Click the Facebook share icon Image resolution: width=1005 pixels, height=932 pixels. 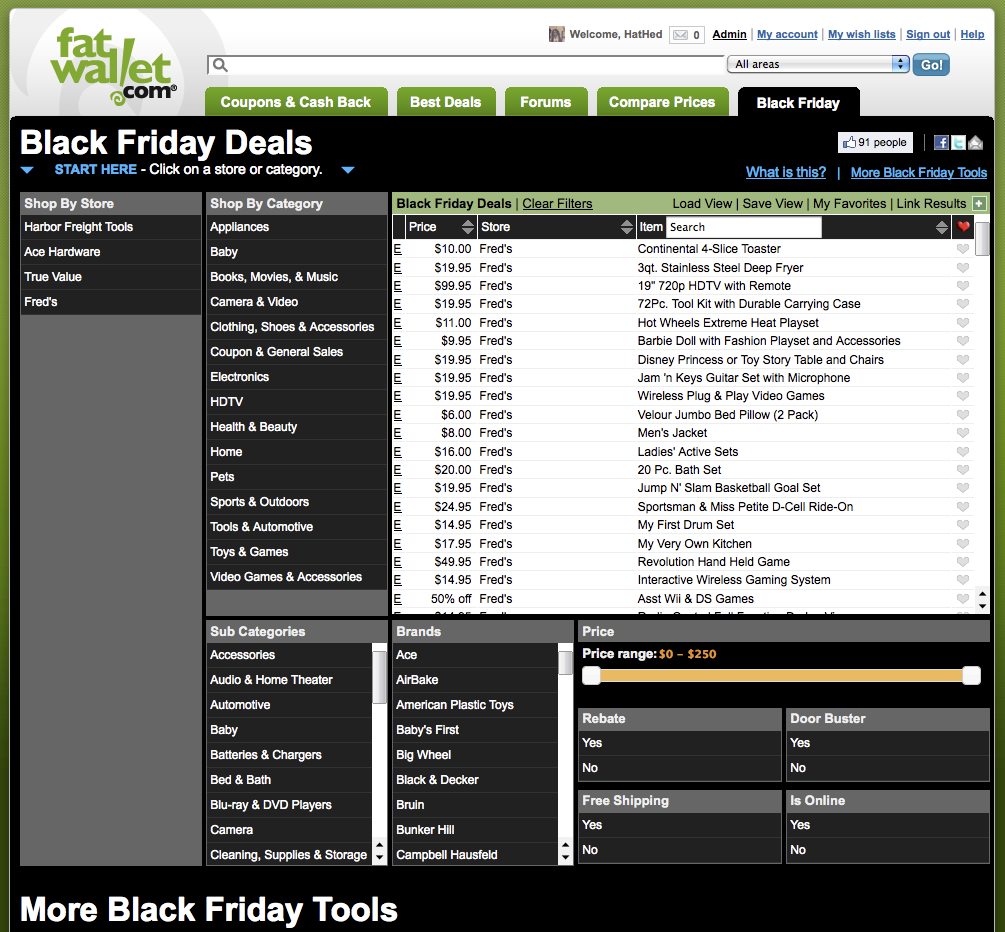coord(941,142)
